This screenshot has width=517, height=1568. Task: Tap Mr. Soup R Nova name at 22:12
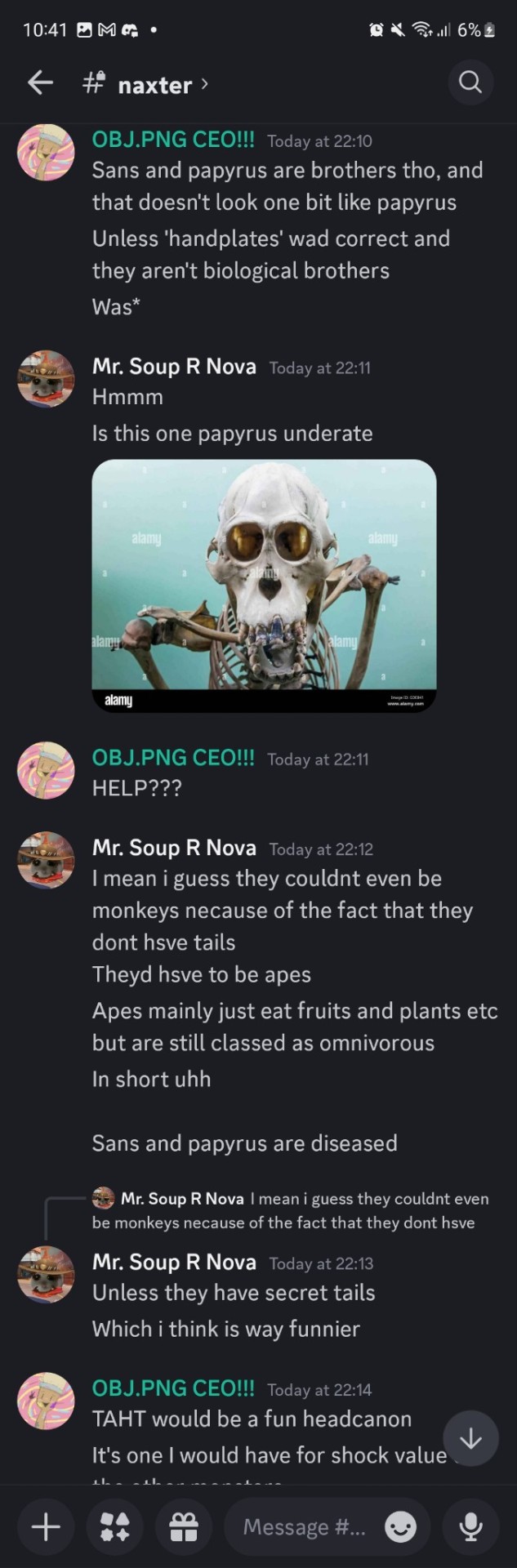[174, 847]
